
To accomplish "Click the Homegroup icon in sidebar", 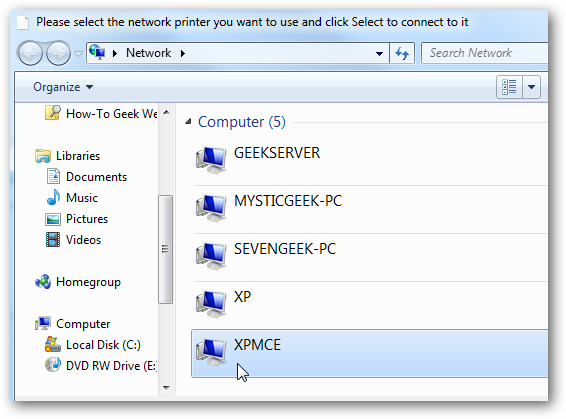I will [x=43, y=282].
